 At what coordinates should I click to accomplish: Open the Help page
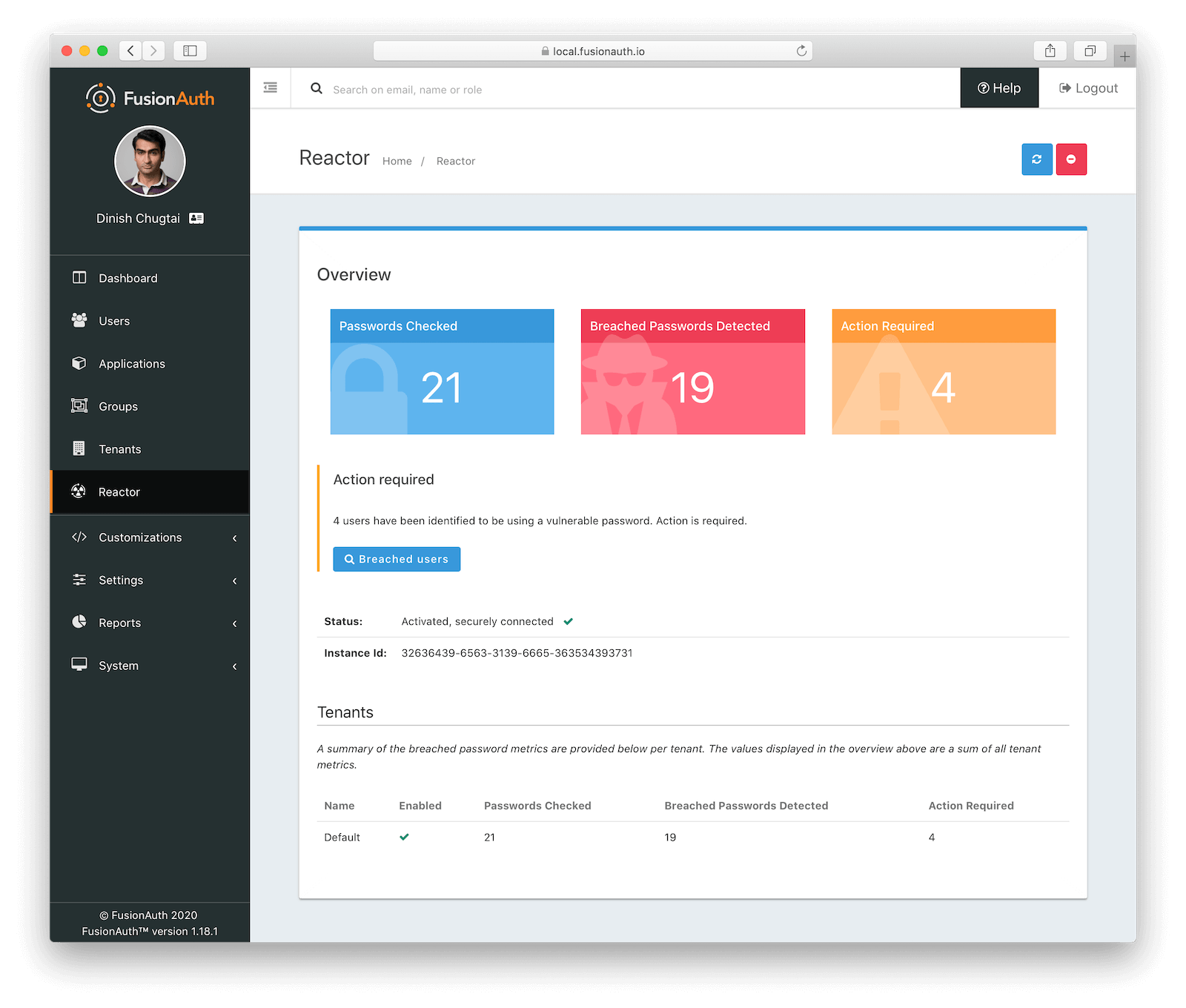point(999,87)
